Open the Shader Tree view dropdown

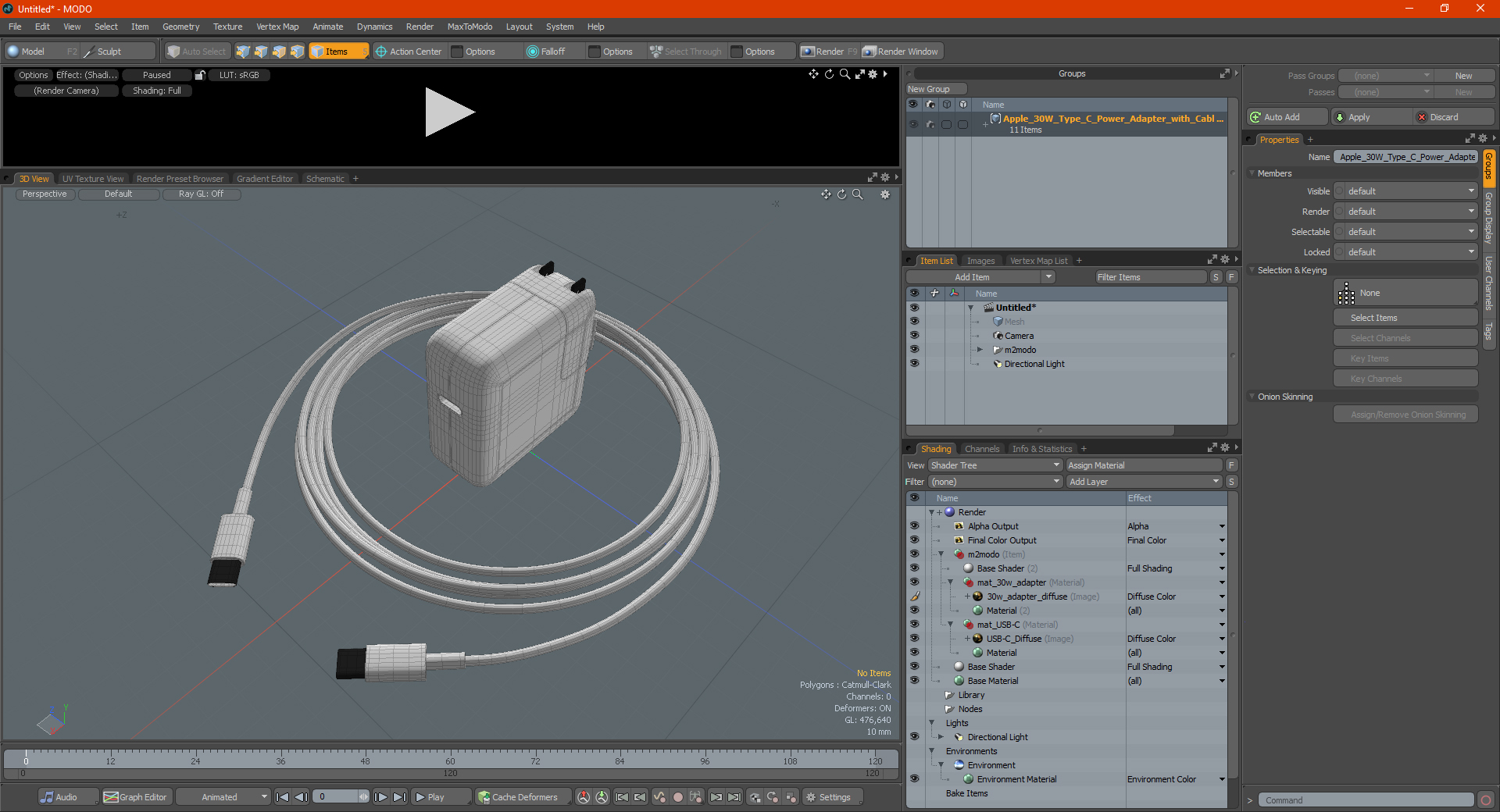tap(995, 465)
